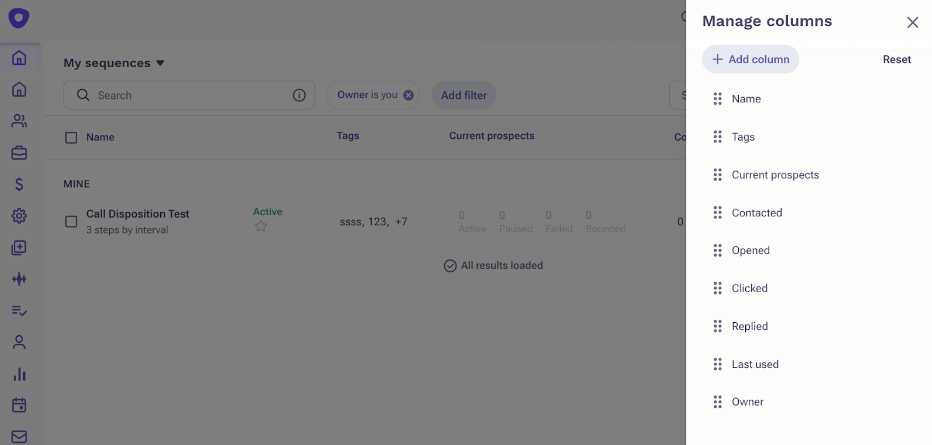Star the Call Disposition Test sequence
The height and width of the screenshot is (445, 932).
260,226
